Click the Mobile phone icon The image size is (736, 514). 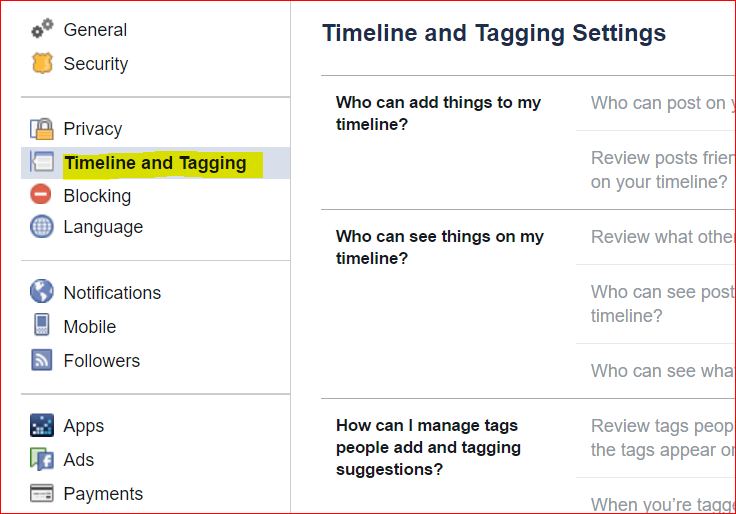pos(42,326)
